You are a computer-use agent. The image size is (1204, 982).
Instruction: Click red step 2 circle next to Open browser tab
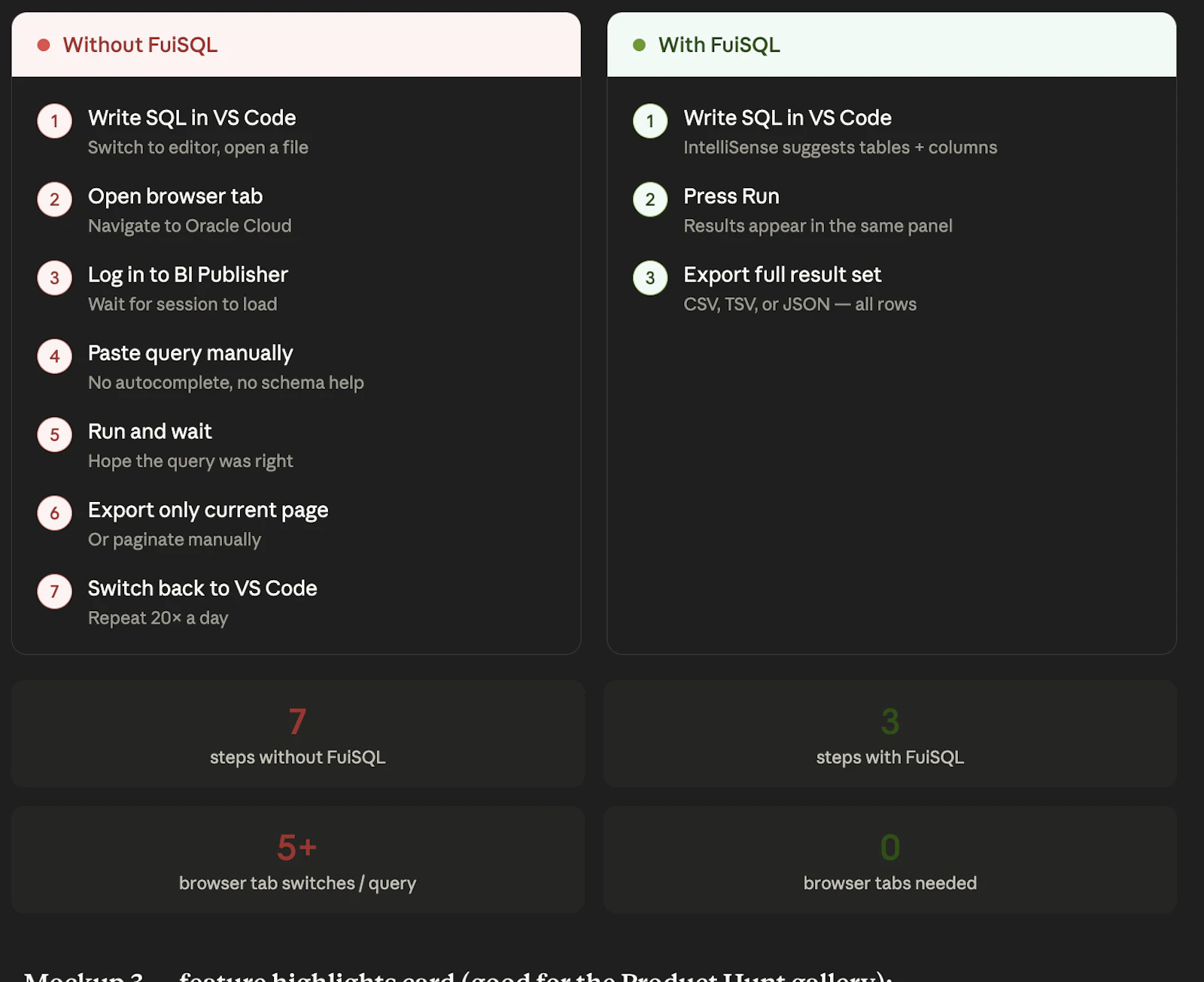coord(55,199)
